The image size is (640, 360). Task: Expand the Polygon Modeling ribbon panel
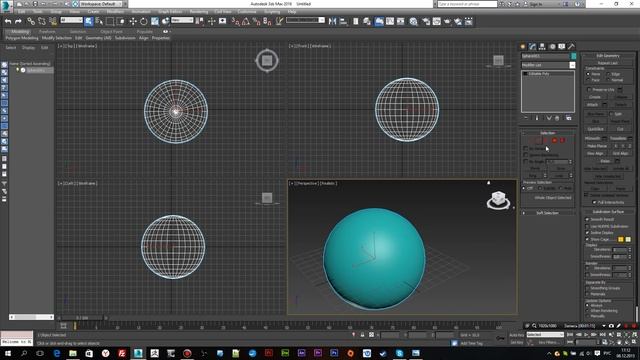click(x=22, y=38)
